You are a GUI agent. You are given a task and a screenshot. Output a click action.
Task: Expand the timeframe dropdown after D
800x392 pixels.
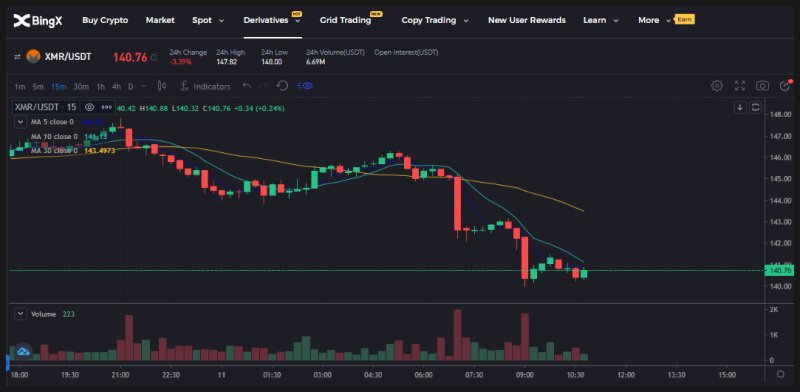(144, 86)
